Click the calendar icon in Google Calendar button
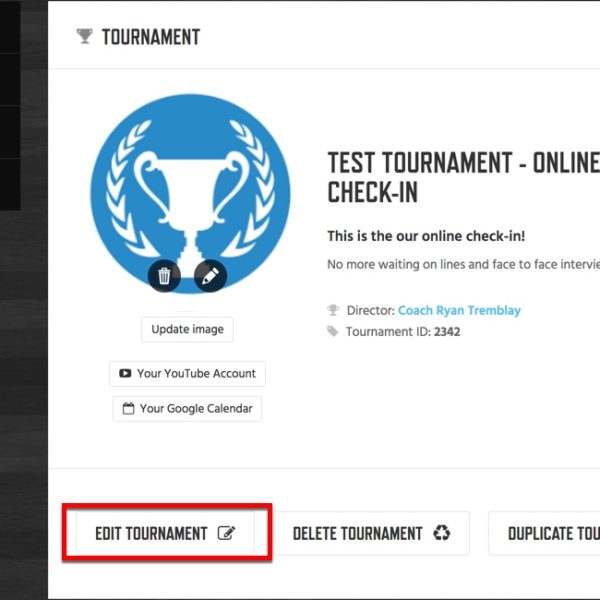Viewport: 600px width, 600px height. (128, 408)
